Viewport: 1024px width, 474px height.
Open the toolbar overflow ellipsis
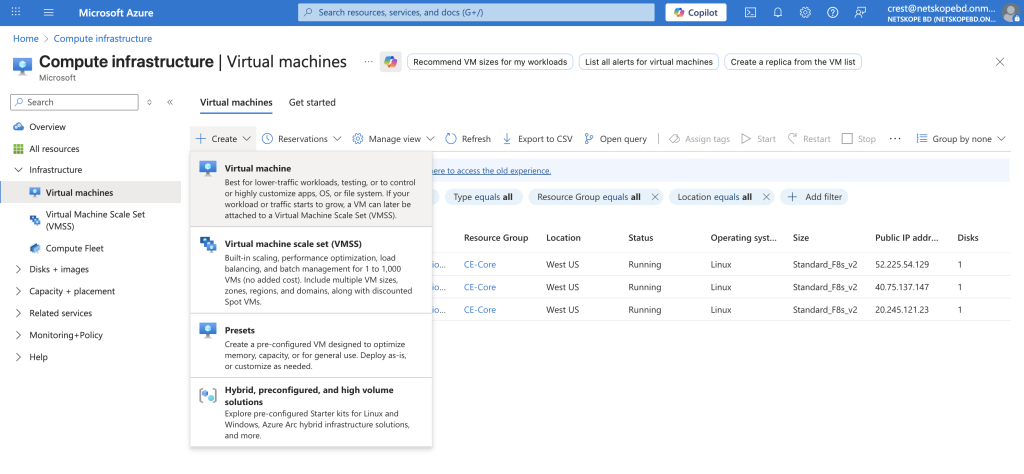(895, 138)
